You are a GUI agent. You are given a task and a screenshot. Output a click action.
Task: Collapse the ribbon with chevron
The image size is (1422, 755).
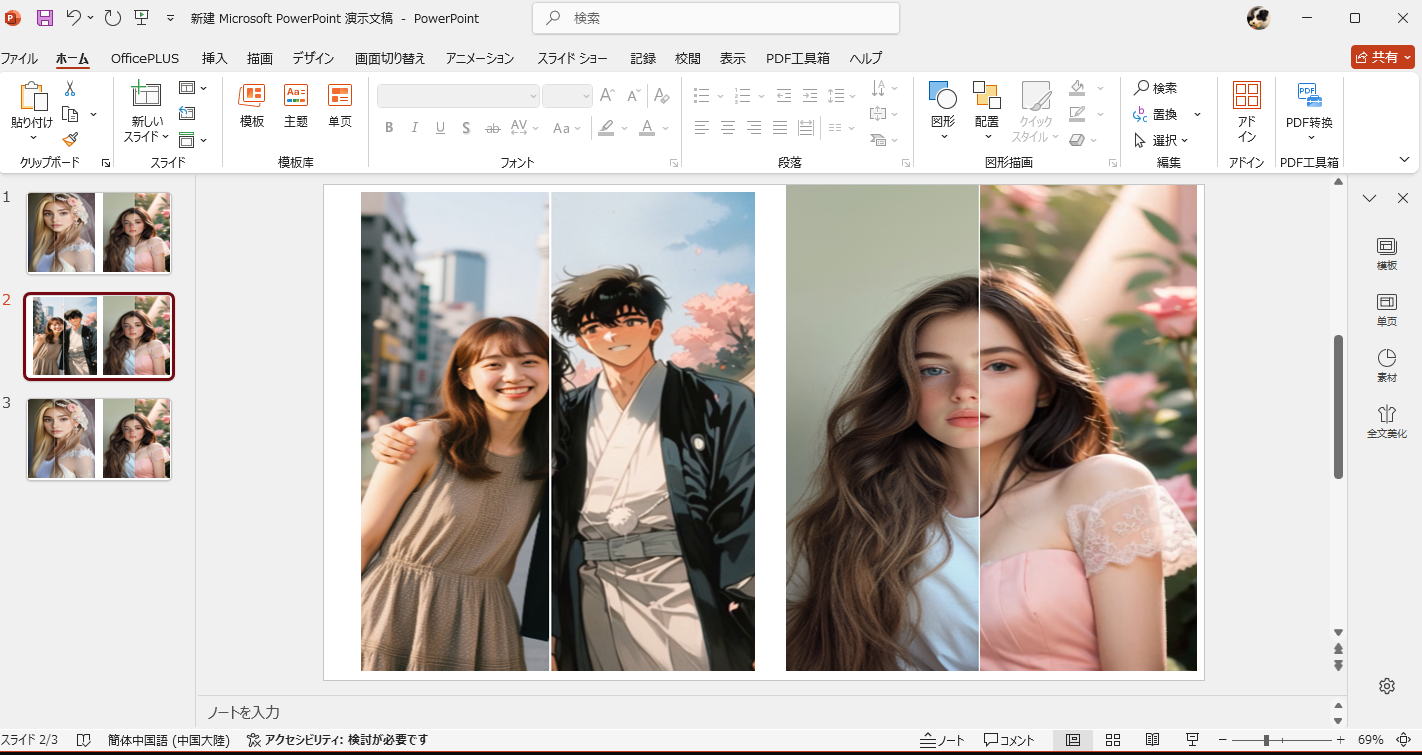[x=1404, y=160]
